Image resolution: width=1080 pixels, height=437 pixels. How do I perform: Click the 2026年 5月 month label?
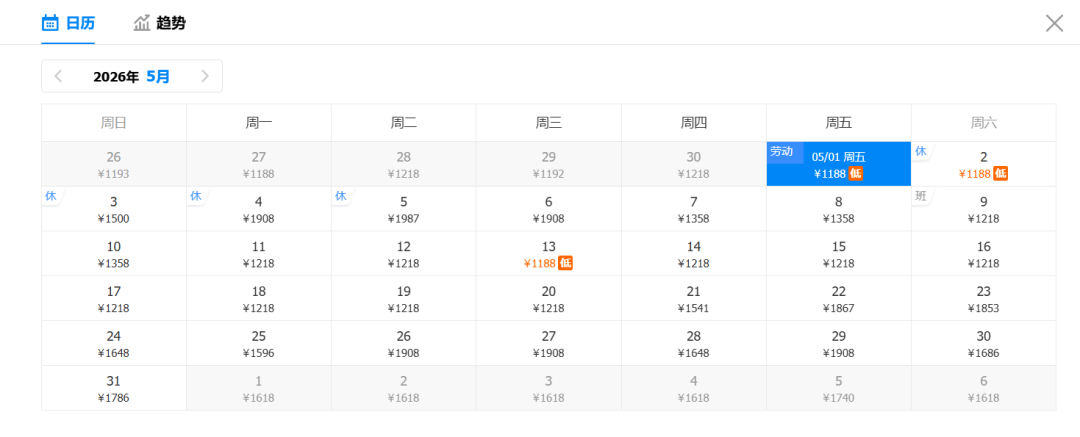tap(131, 76)
